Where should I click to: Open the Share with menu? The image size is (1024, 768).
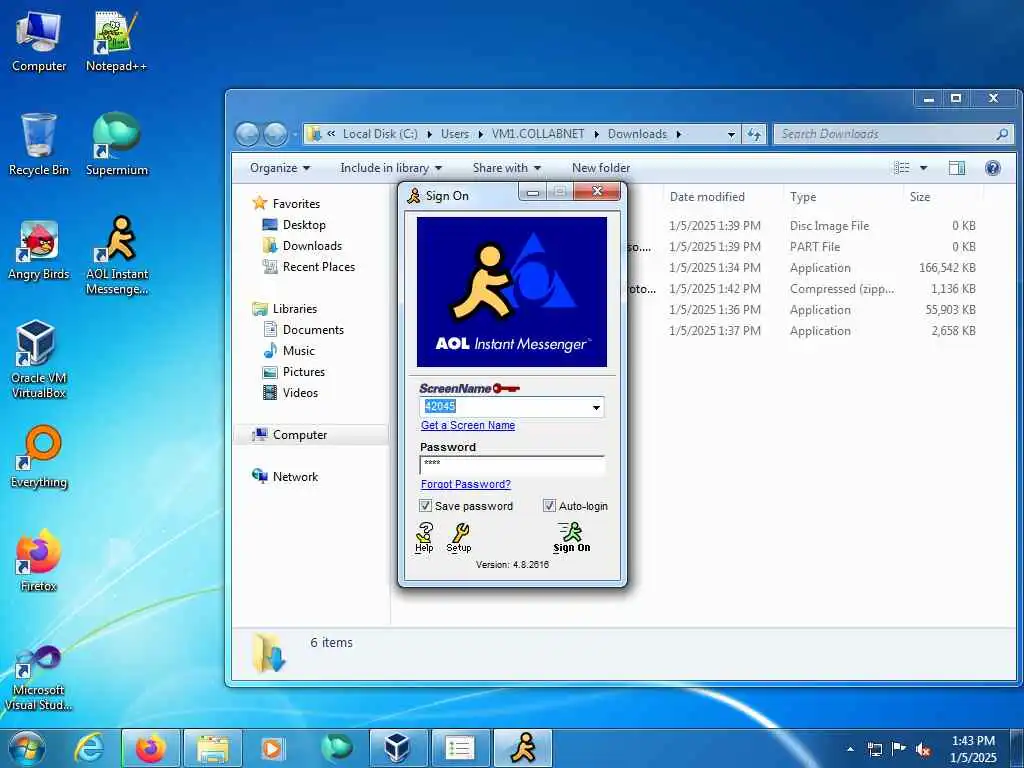pyautogui.click(x=507, y=168)
